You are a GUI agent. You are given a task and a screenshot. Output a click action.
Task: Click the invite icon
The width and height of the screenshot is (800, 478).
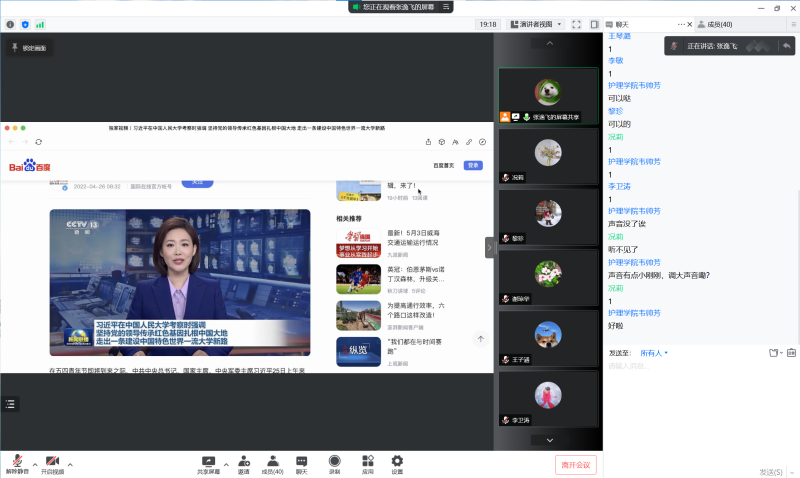pyautogui.click(x=244, y=461)
